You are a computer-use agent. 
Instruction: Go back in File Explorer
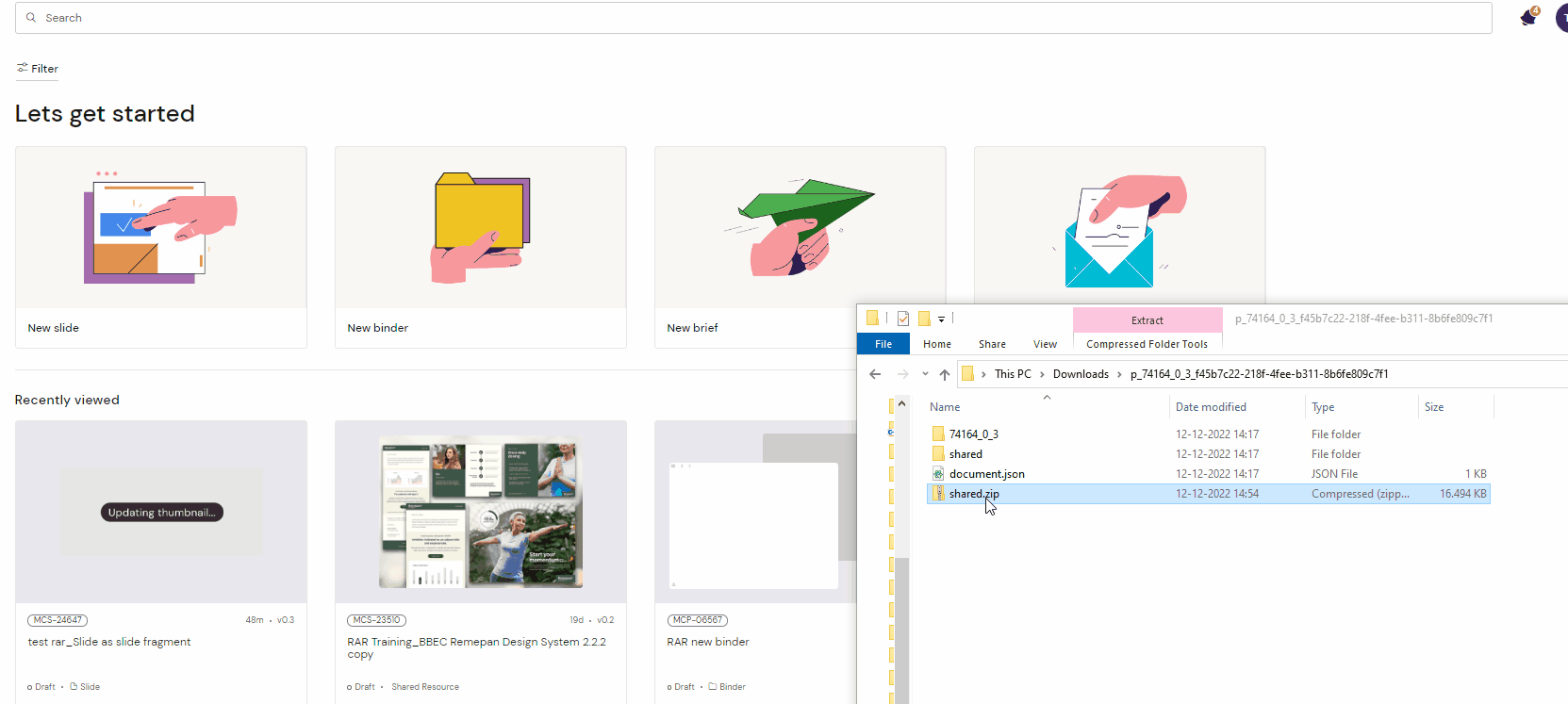(875, 374)
